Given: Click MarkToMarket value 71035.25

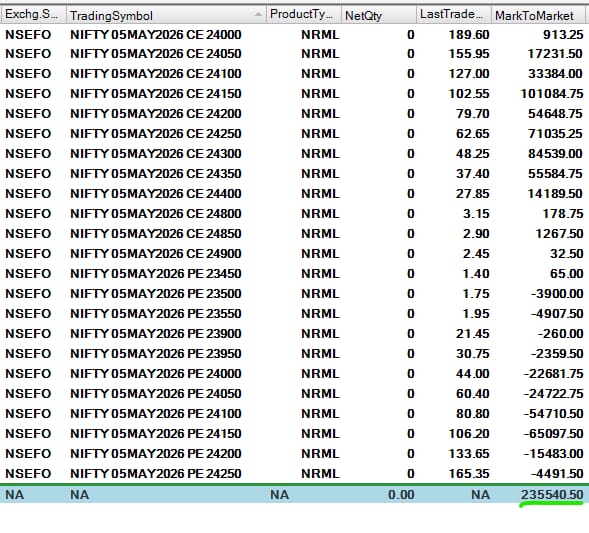Looking at the screenshot, I should coord(555,134).
